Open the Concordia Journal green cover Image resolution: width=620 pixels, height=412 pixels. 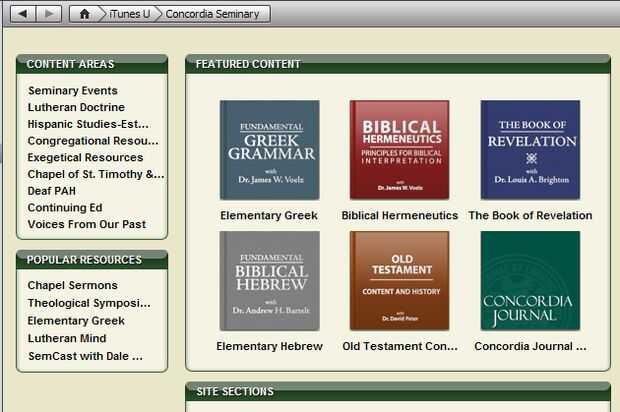pyautogui.click(x=530, y=281)
